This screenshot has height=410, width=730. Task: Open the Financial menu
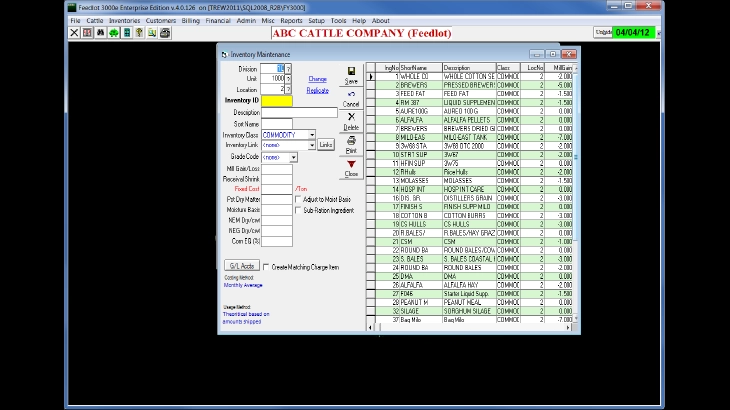click(x=218, y=20)
